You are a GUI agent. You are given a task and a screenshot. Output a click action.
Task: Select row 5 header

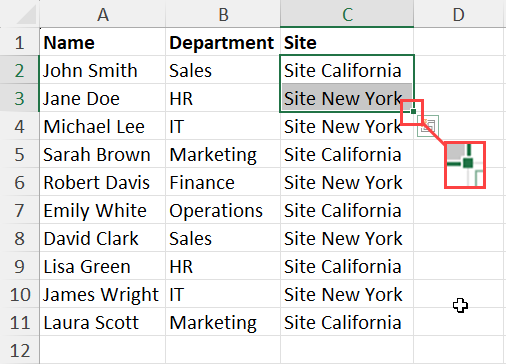[20, 154]
